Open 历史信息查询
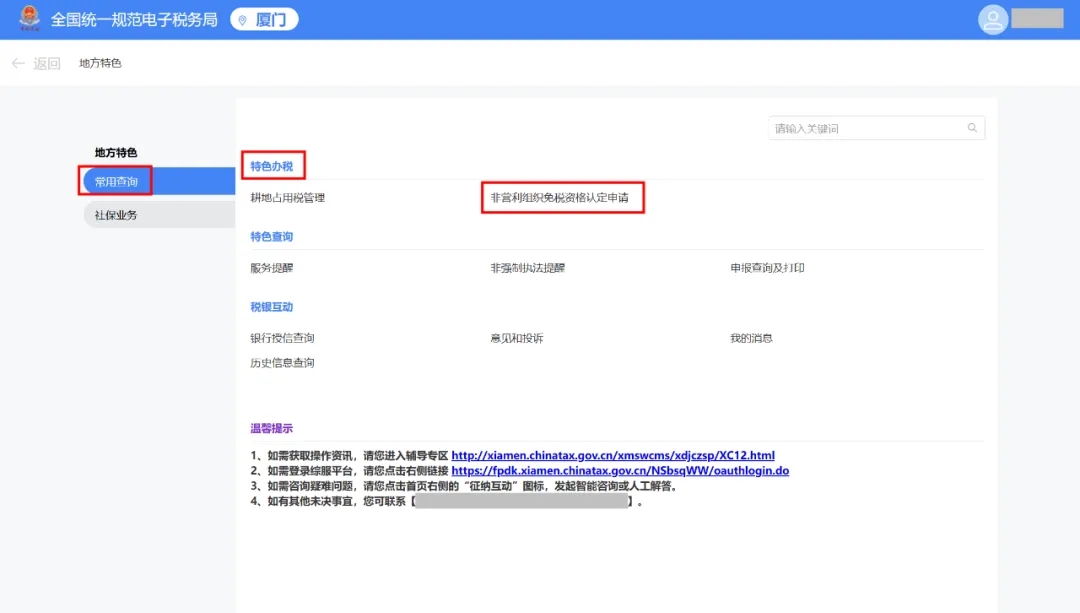The image size is (1080, 613). point(282,363)
